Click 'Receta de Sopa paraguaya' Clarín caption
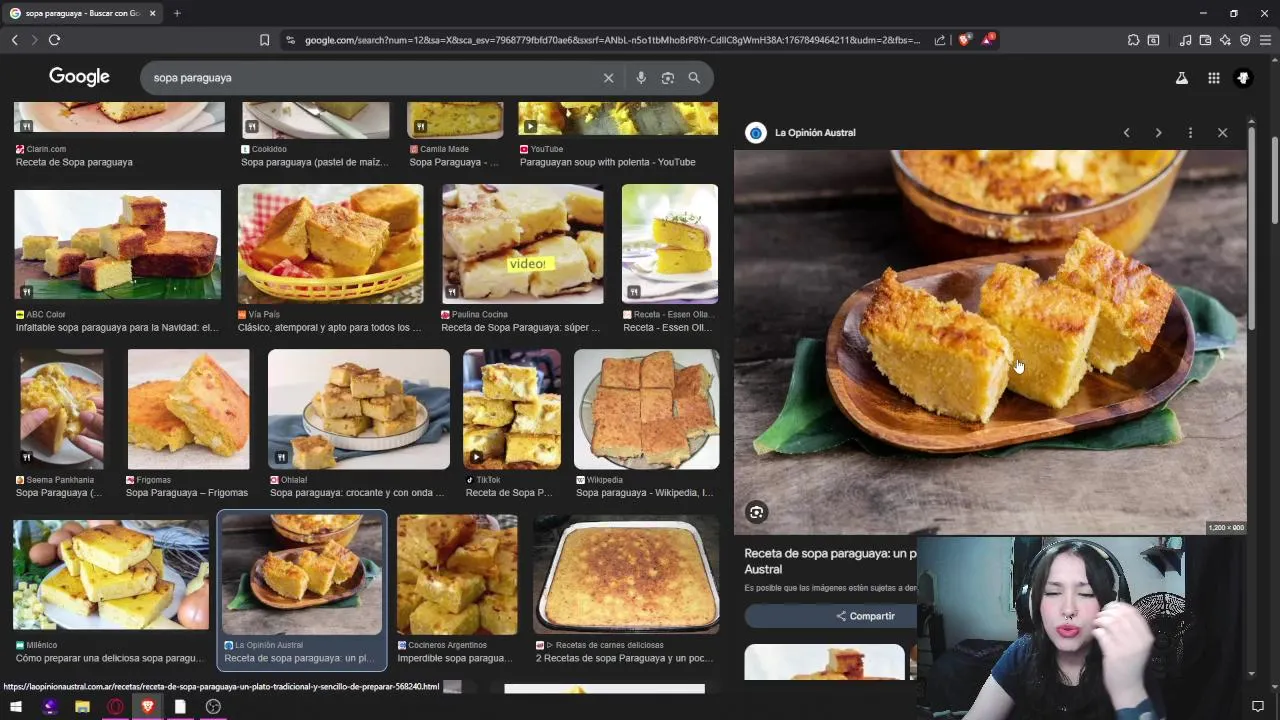 pyautogui.click(x=74, y=162)
